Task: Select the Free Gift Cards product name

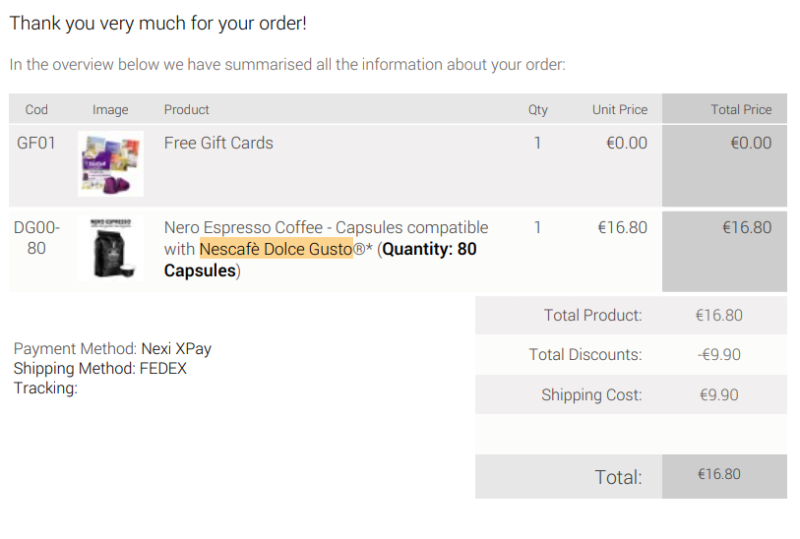Action: [218, 143]
